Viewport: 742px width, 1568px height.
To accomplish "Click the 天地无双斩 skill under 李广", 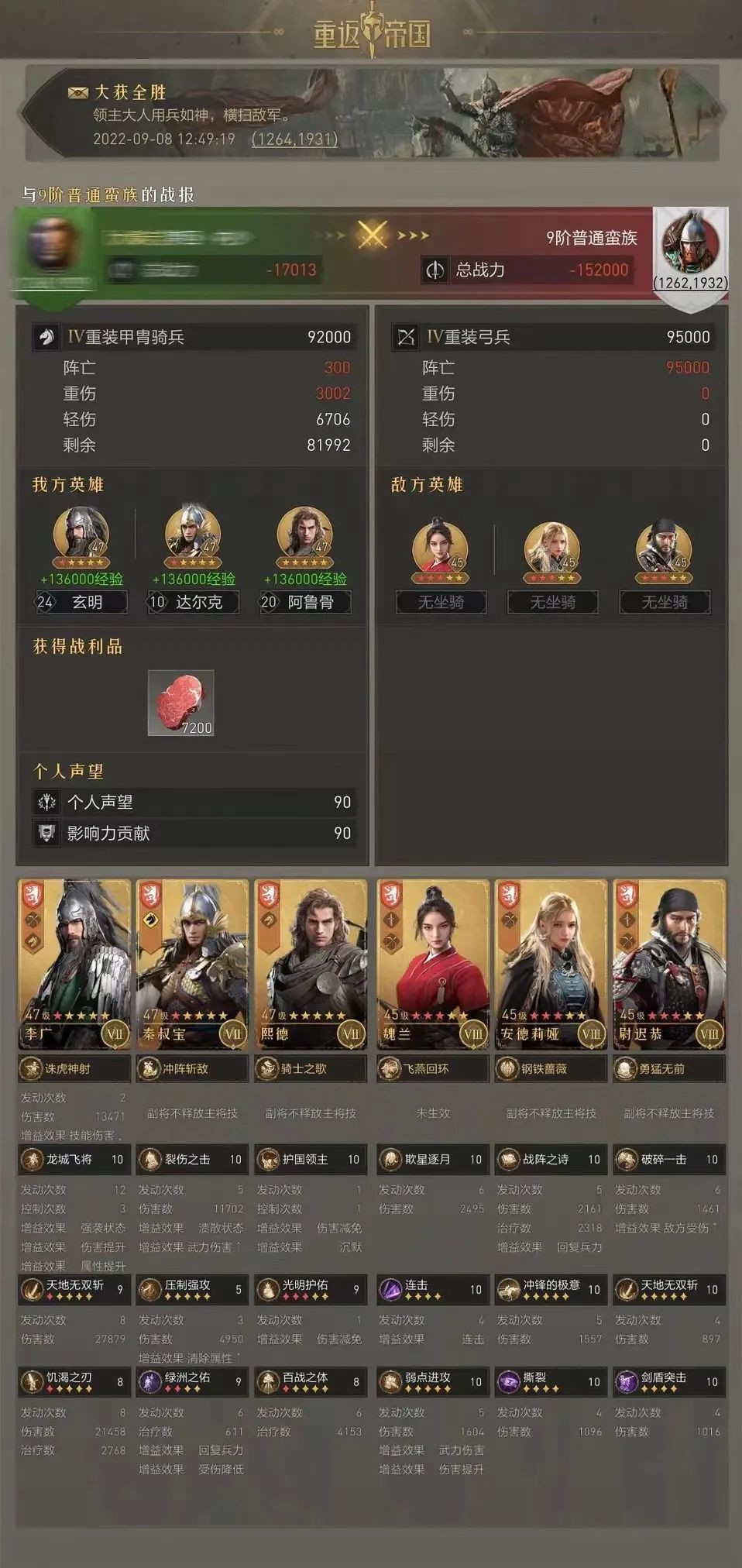I will coord(74,1289).
